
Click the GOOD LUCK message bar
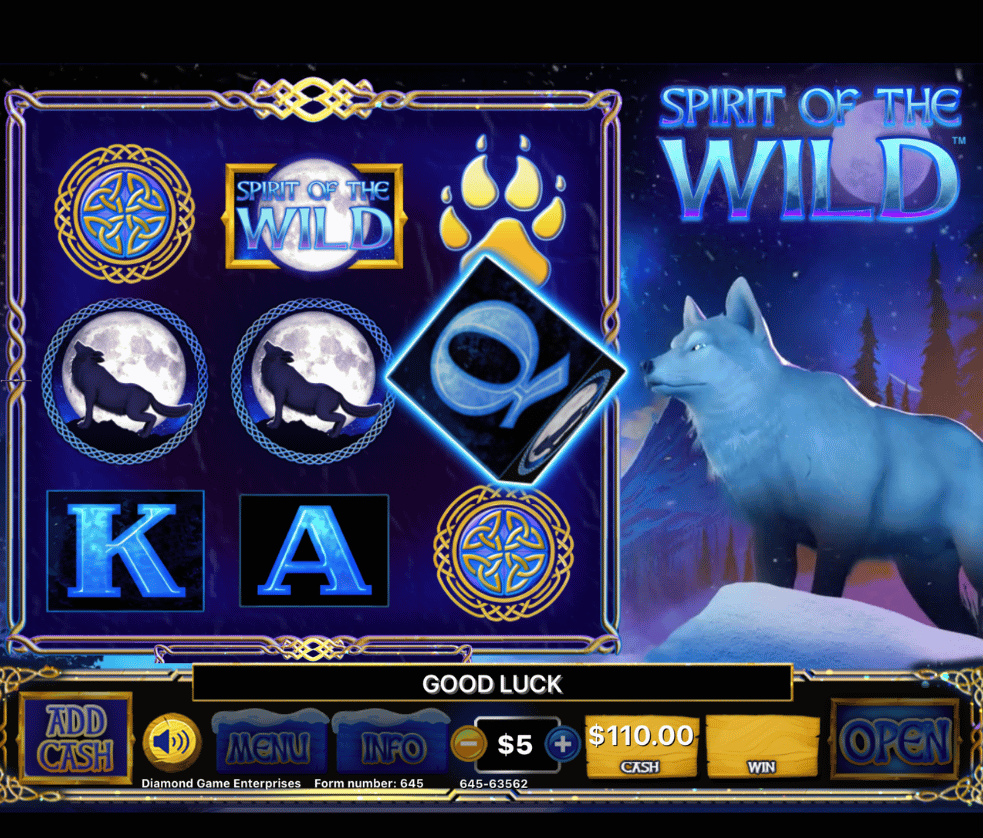[492, 683]
